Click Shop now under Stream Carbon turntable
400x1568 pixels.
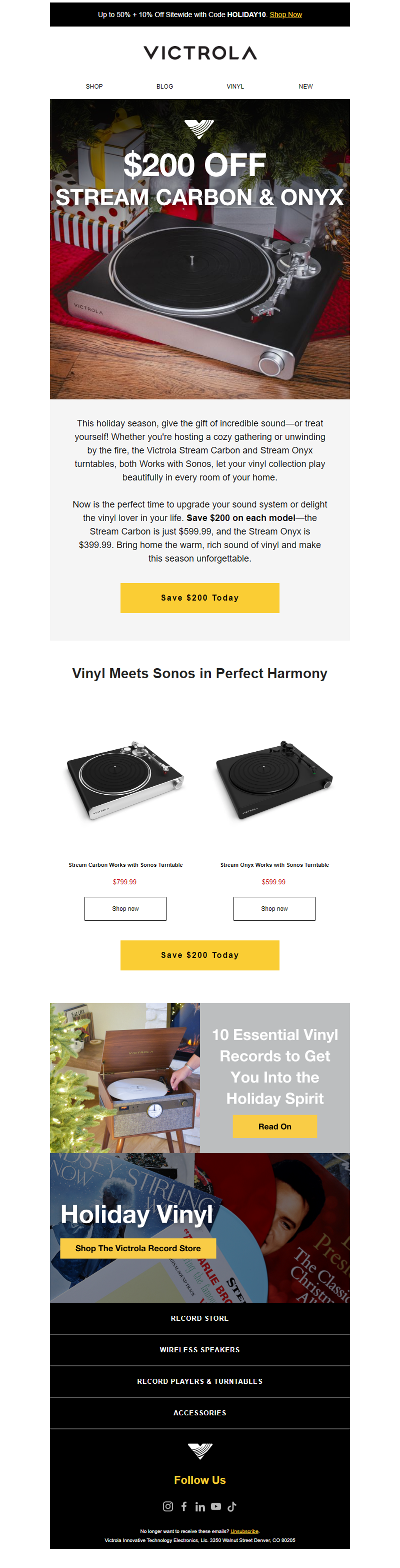click(125, 908)
